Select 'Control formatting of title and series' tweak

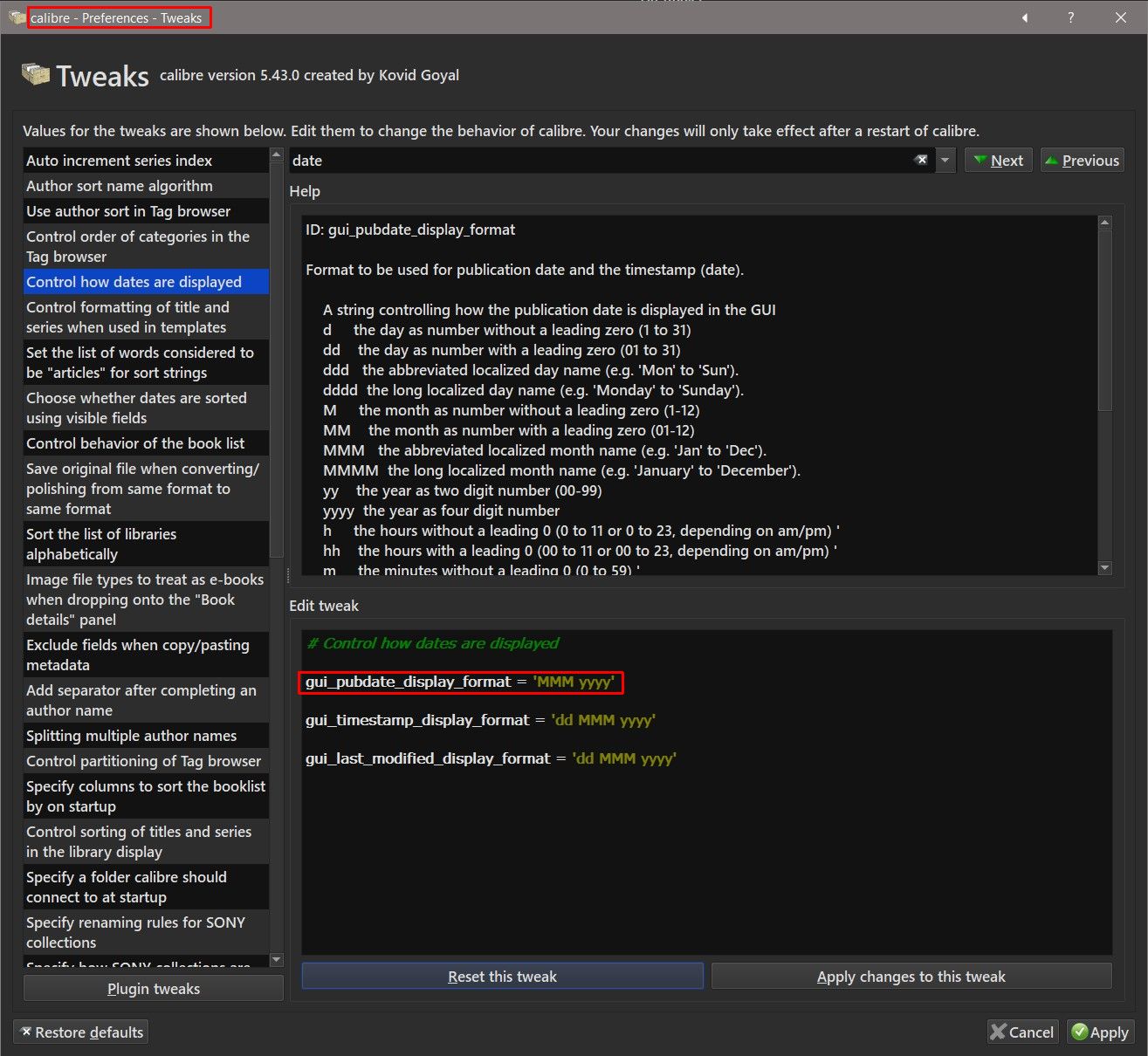(146, 318)
